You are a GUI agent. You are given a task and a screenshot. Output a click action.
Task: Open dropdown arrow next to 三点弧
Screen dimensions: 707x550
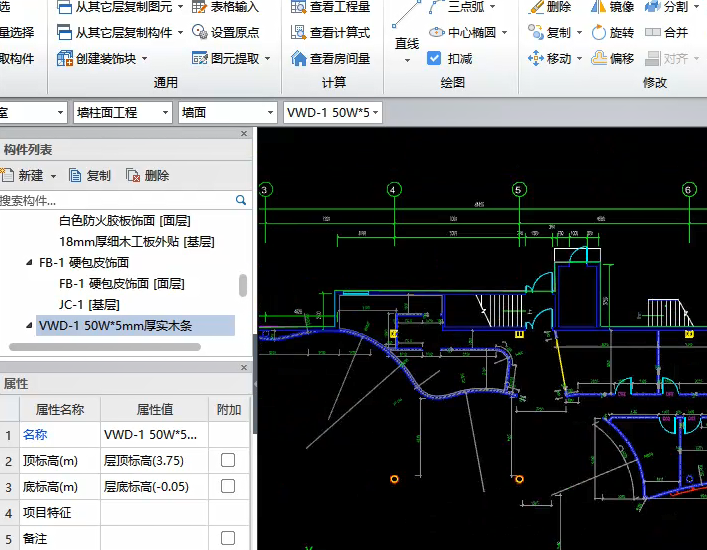492,7
